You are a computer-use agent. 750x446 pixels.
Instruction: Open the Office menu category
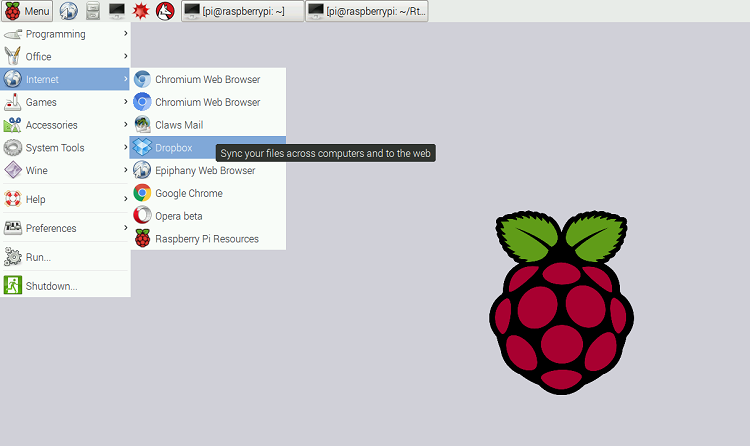[66, 56]
